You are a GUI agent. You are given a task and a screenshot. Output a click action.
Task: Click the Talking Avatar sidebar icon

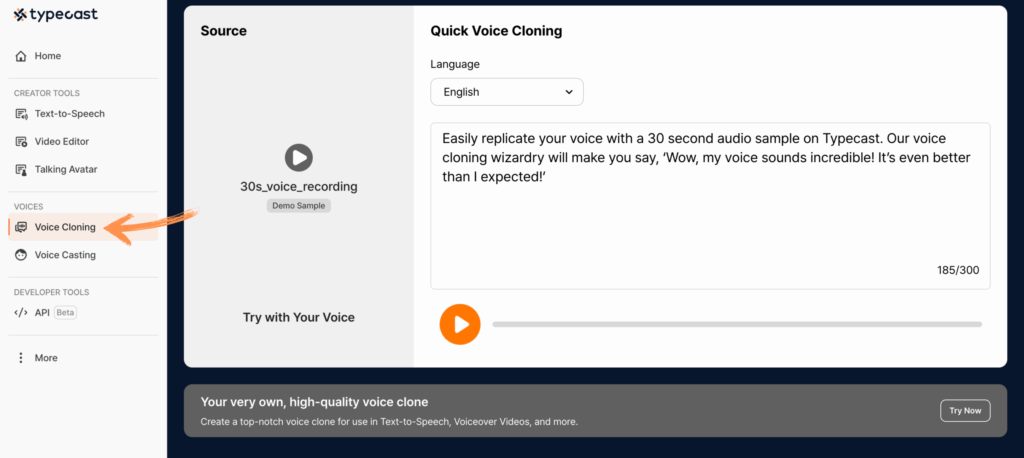point(21,170)
